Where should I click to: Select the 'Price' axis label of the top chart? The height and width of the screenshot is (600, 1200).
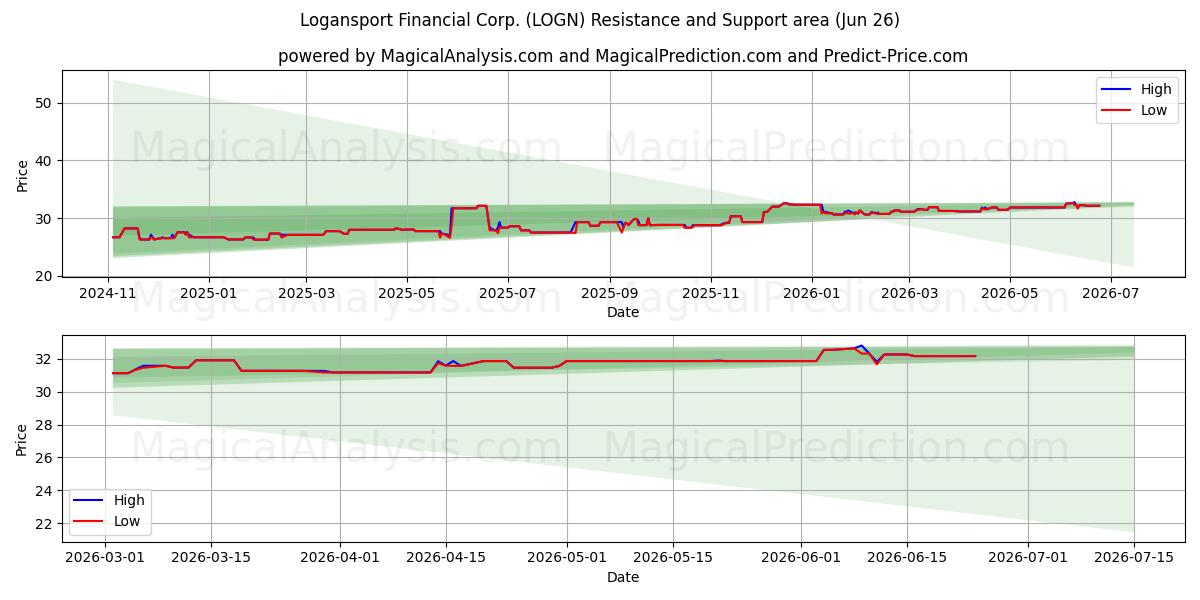(23, 174)
